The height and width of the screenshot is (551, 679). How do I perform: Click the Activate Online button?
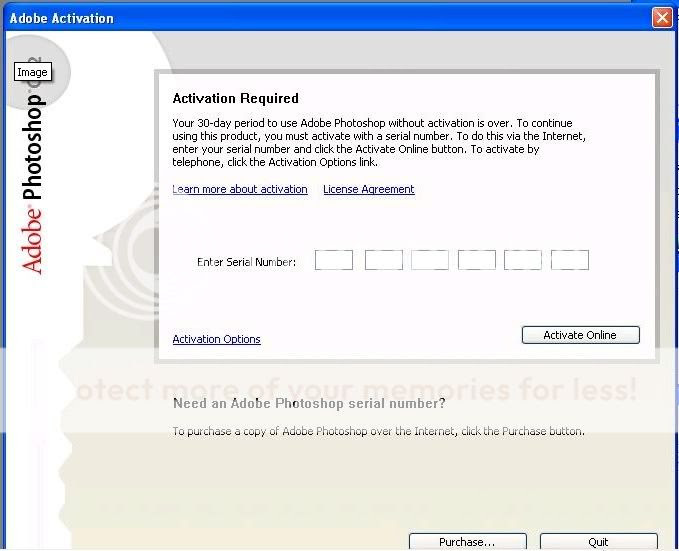[580, 335]
